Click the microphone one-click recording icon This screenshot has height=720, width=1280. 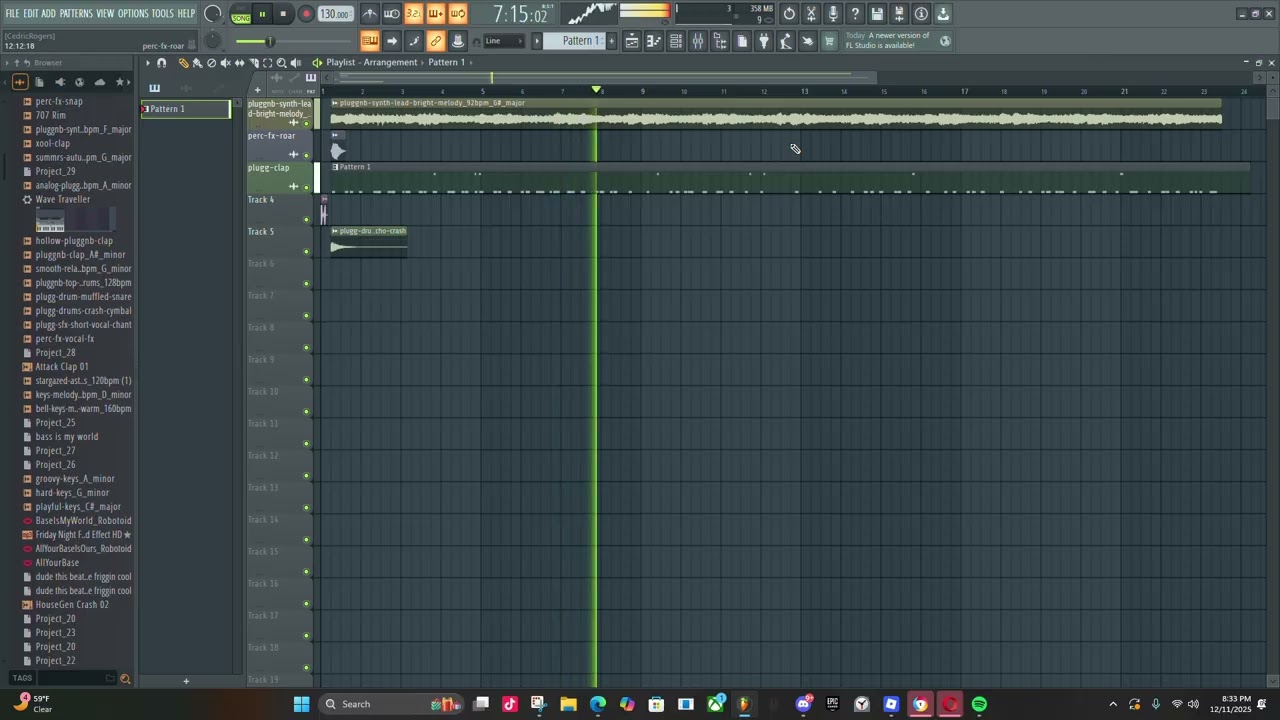[x=833, y=14]
